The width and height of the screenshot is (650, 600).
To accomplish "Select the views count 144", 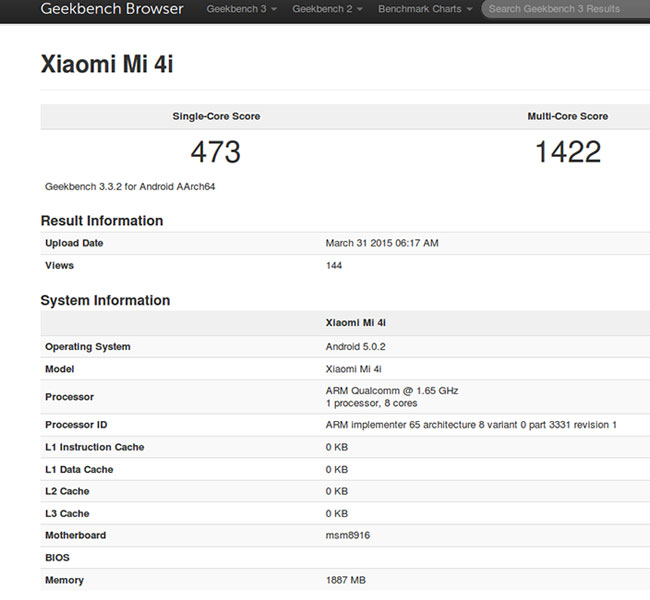I will pos(334,265).
